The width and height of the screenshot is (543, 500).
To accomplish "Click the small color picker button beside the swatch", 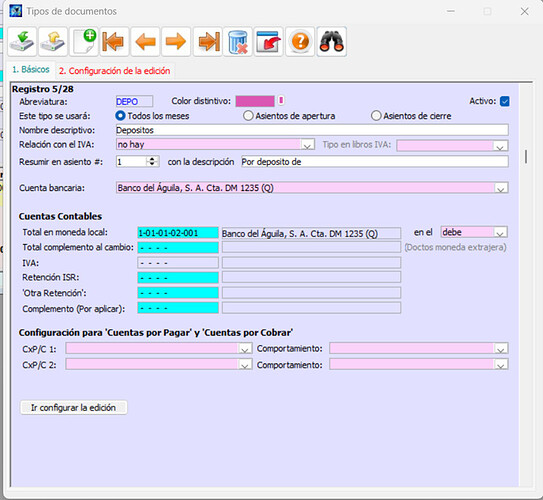I will [281, 100].
